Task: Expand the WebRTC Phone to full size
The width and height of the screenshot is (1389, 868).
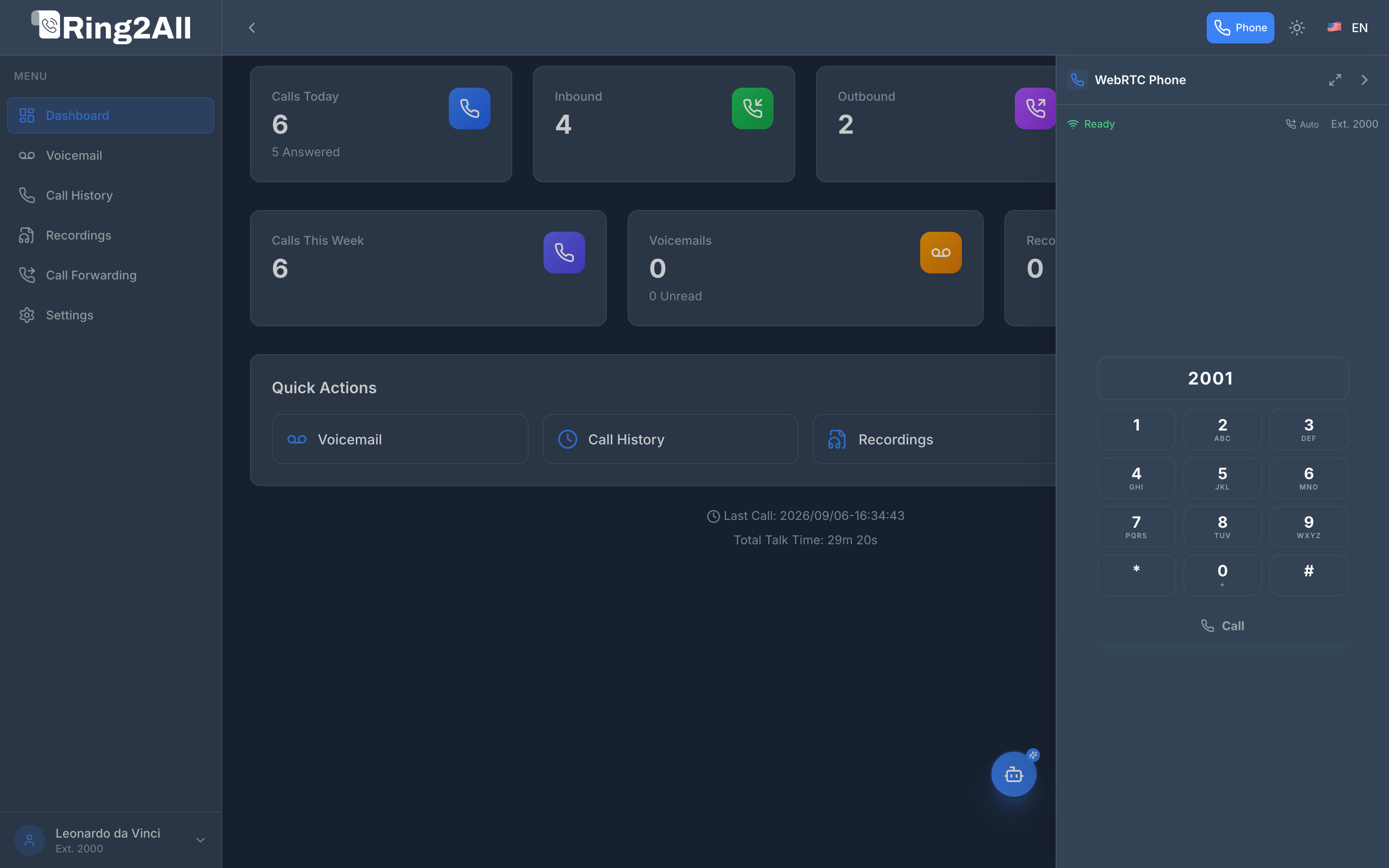Action: pos(1335,80)
